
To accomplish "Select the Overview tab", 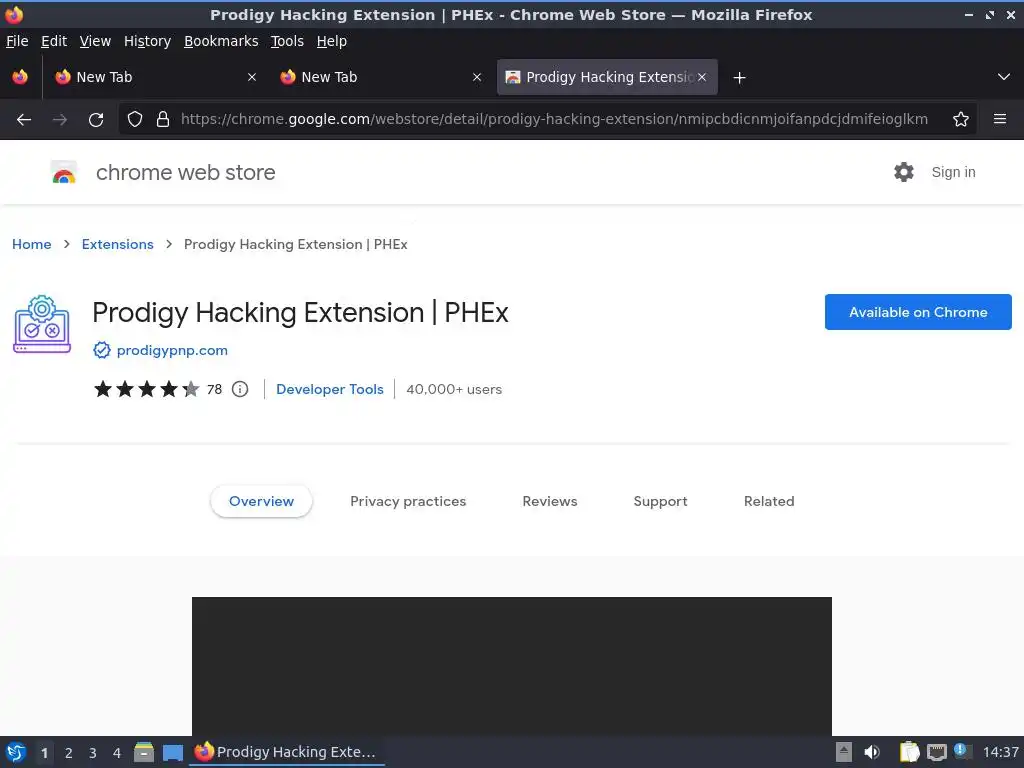I will [x=261, y=501].
